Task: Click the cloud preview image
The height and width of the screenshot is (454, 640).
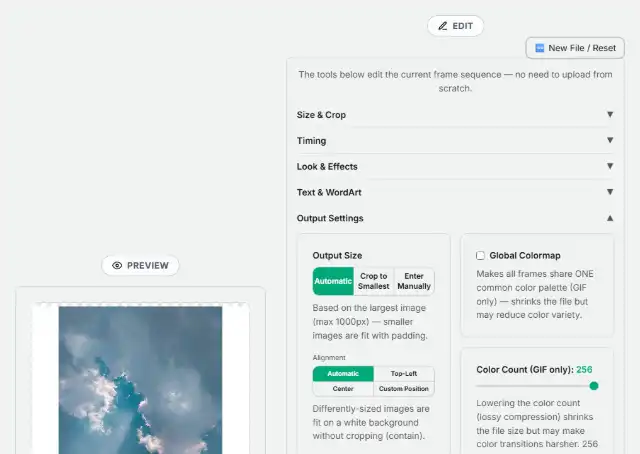Action: tap(140, 380)
